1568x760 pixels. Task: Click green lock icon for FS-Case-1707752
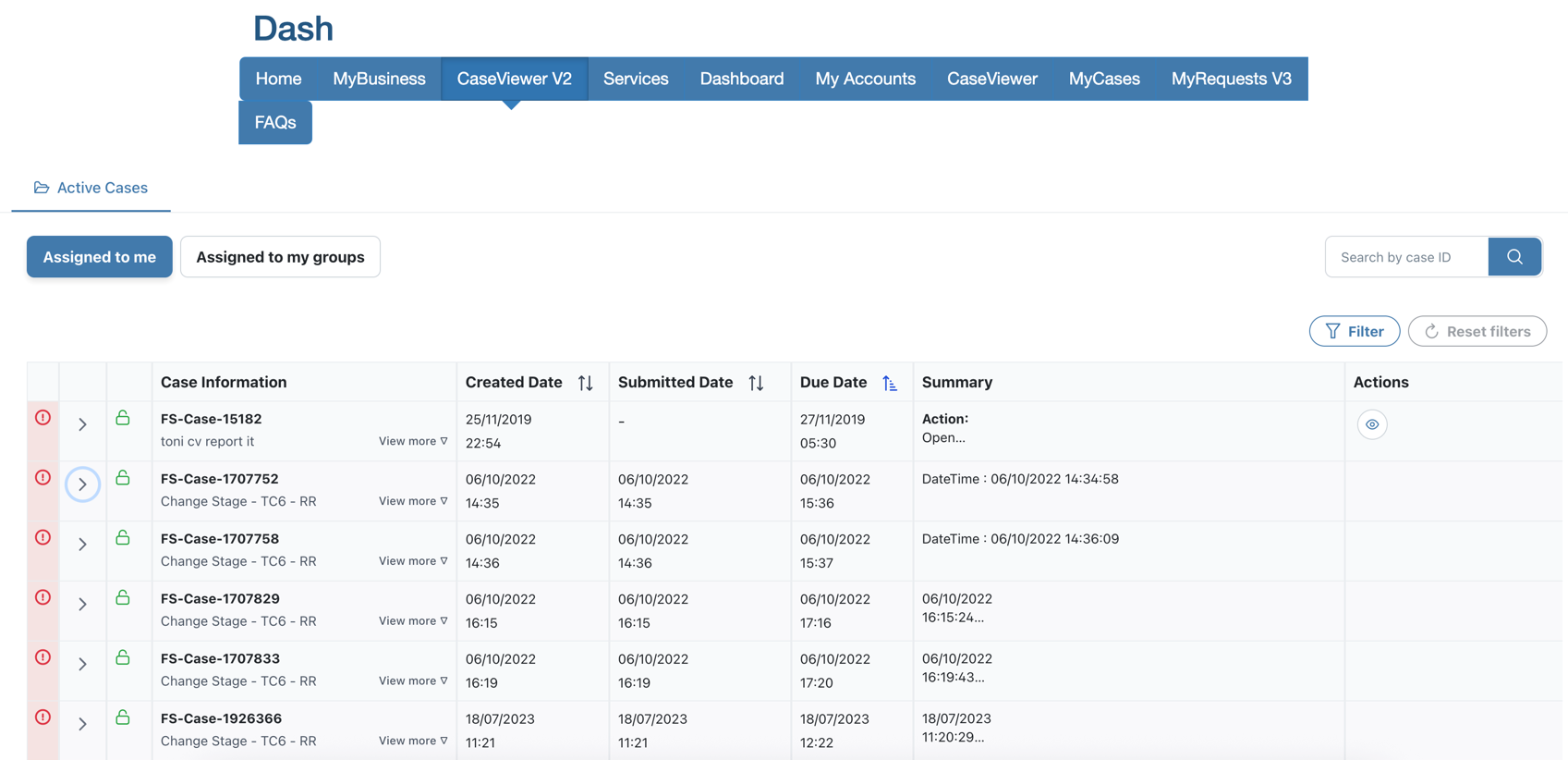123,478
